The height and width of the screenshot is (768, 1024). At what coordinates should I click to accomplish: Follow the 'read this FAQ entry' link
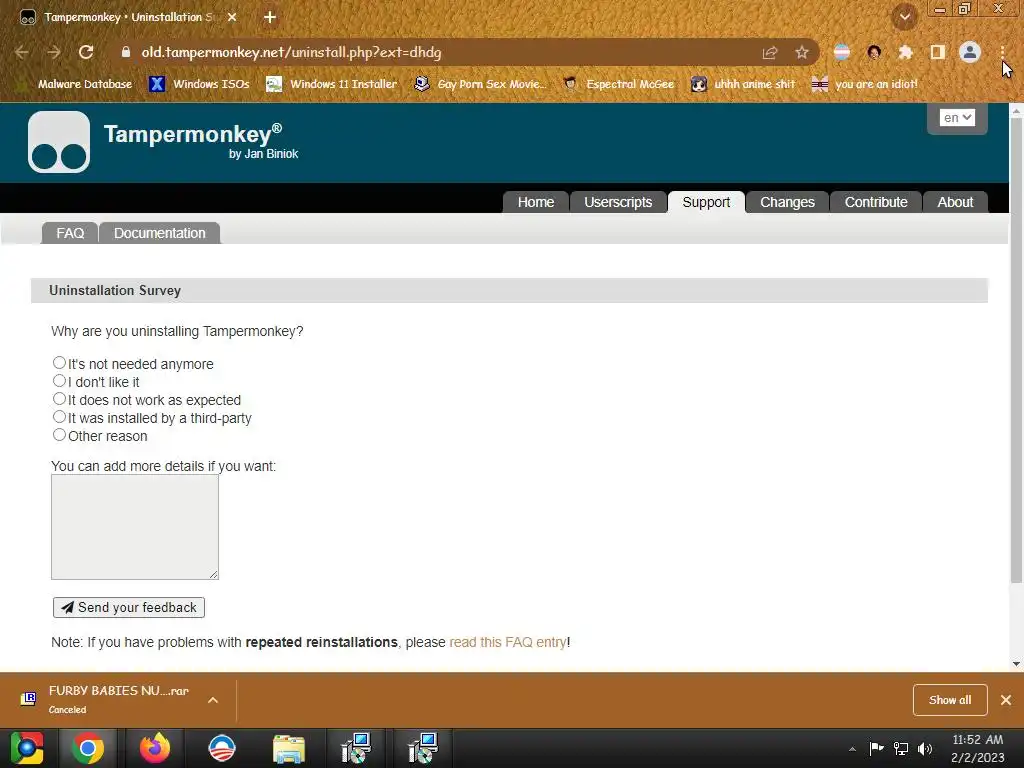[x=507, y=642]
